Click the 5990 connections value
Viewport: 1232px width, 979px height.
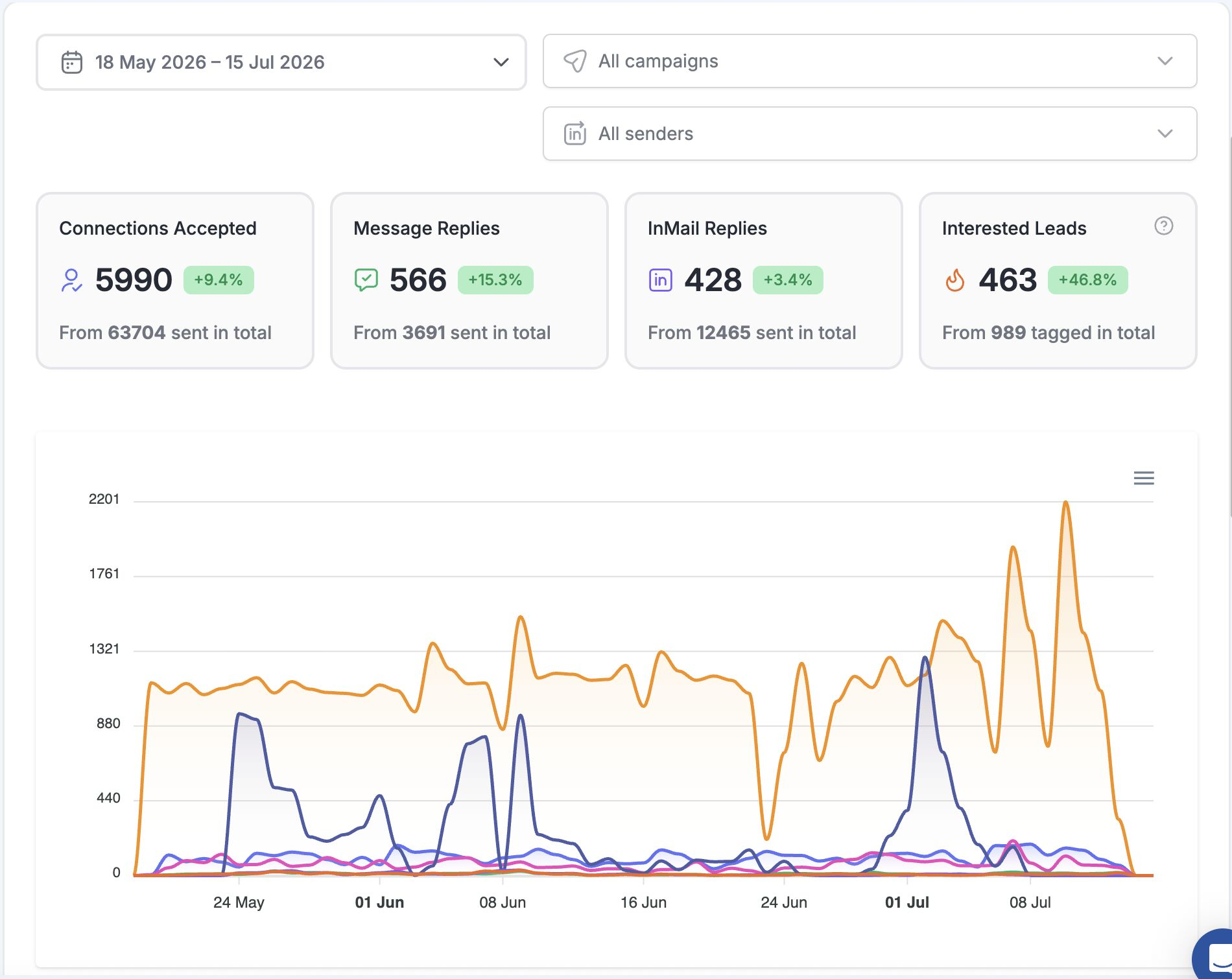tap(134, 280)
